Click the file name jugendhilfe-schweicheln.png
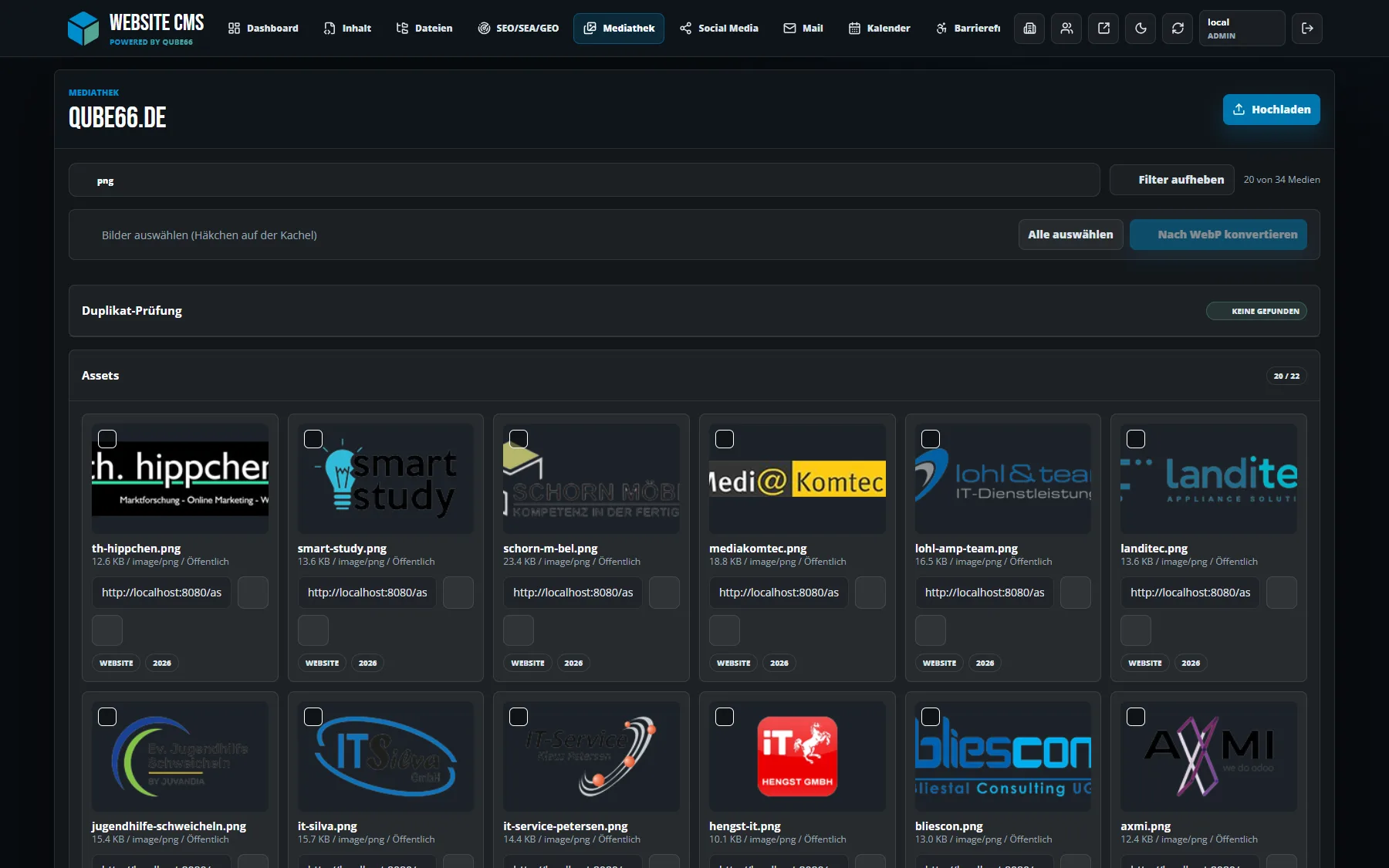This screenshot has height=868, width=1389. pos(169,826)
